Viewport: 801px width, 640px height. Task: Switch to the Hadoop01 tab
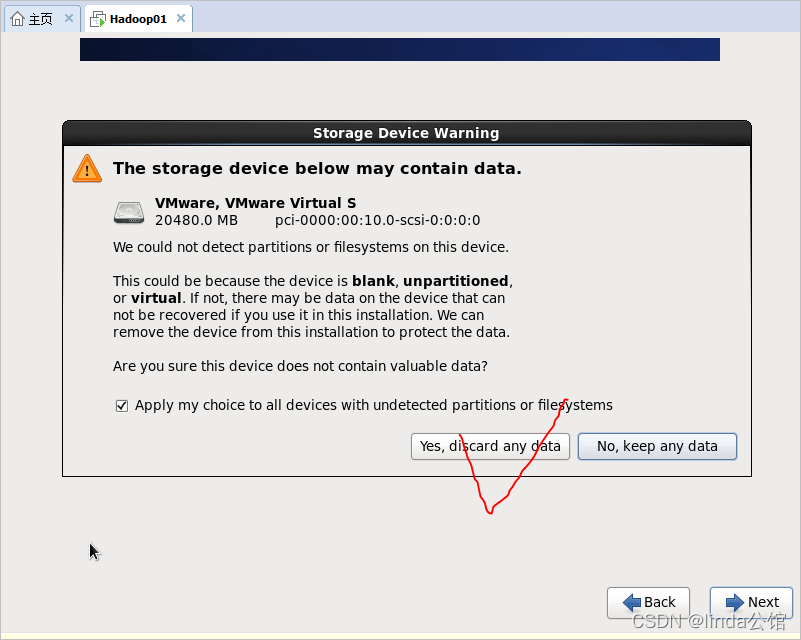click(x=138, y=19)
